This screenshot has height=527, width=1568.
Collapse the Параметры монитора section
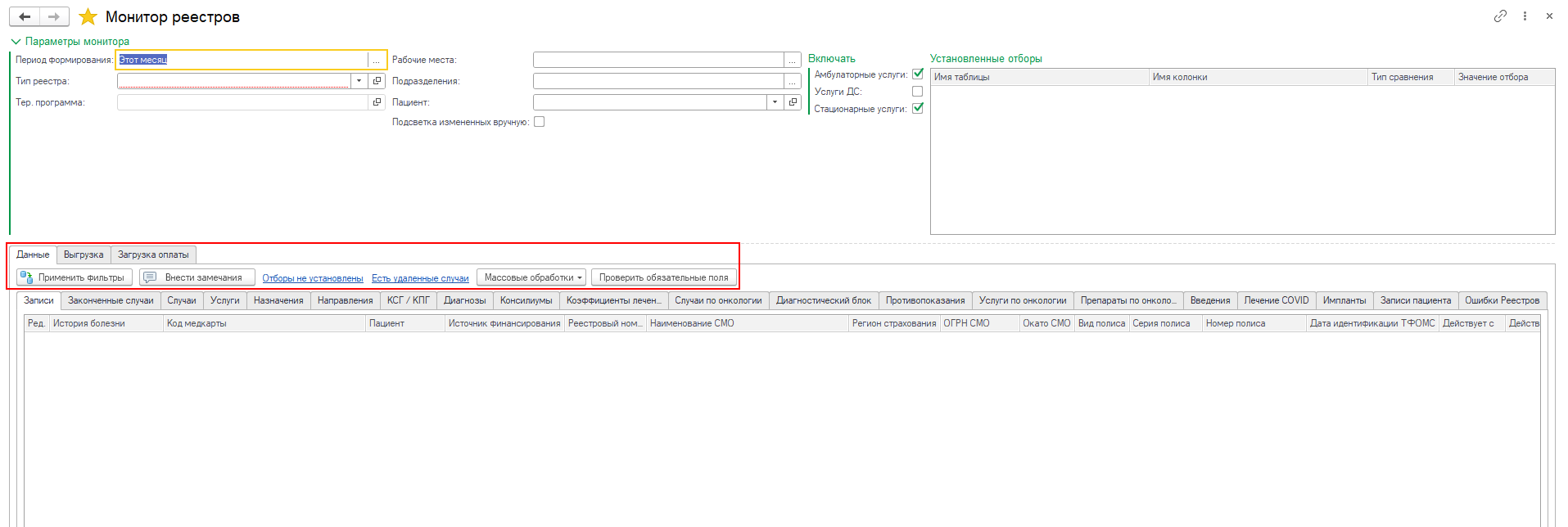[x=16, y=42]
